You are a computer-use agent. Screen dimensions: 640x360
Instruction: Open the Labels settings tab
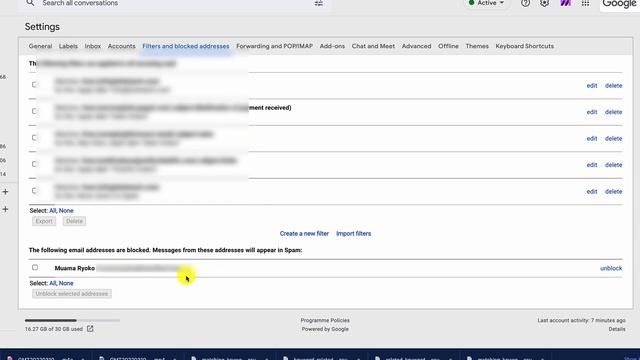[x=68, y=46]
